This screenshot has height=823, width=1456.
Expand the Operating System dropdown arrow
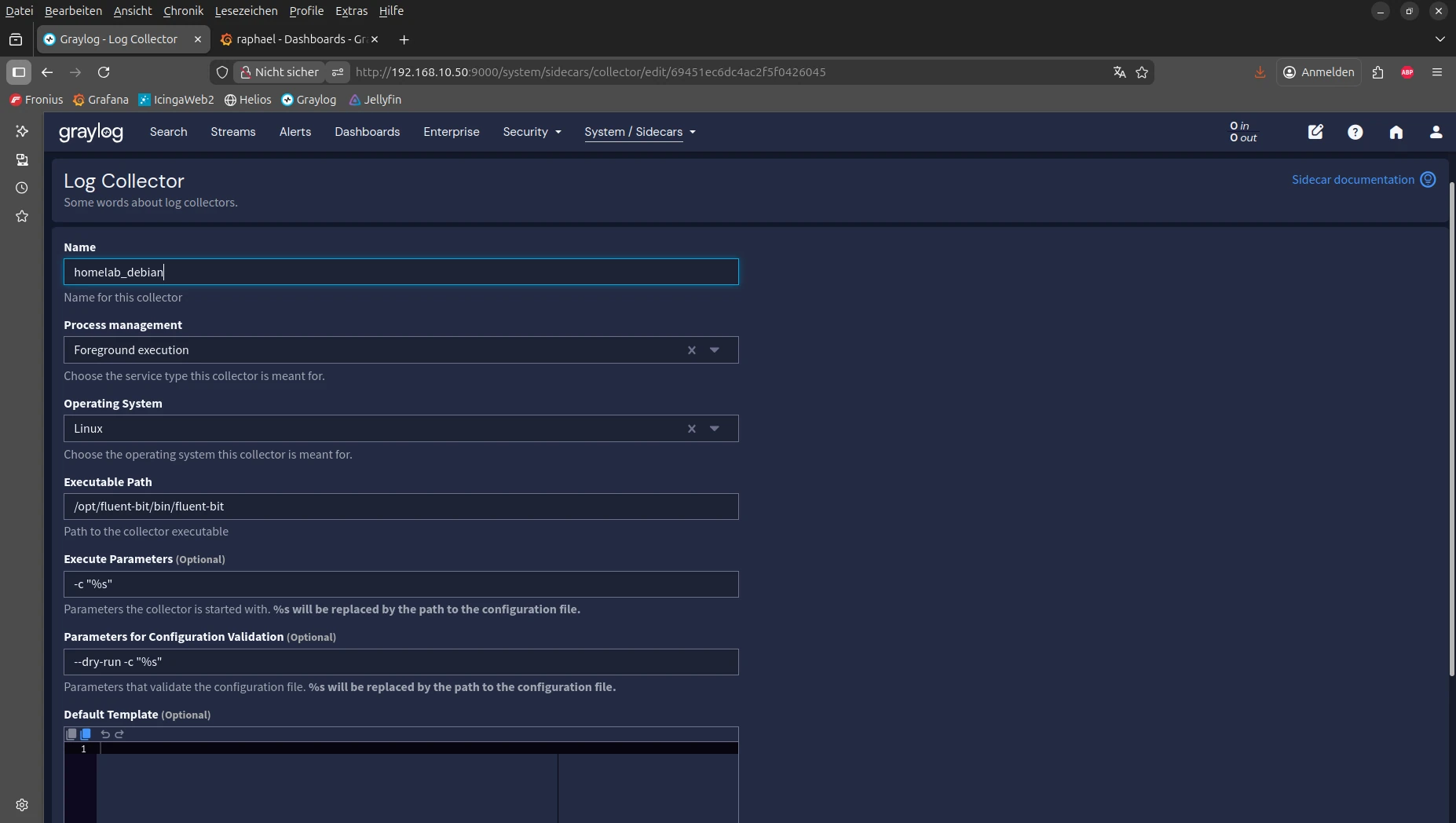click(715, 429)
